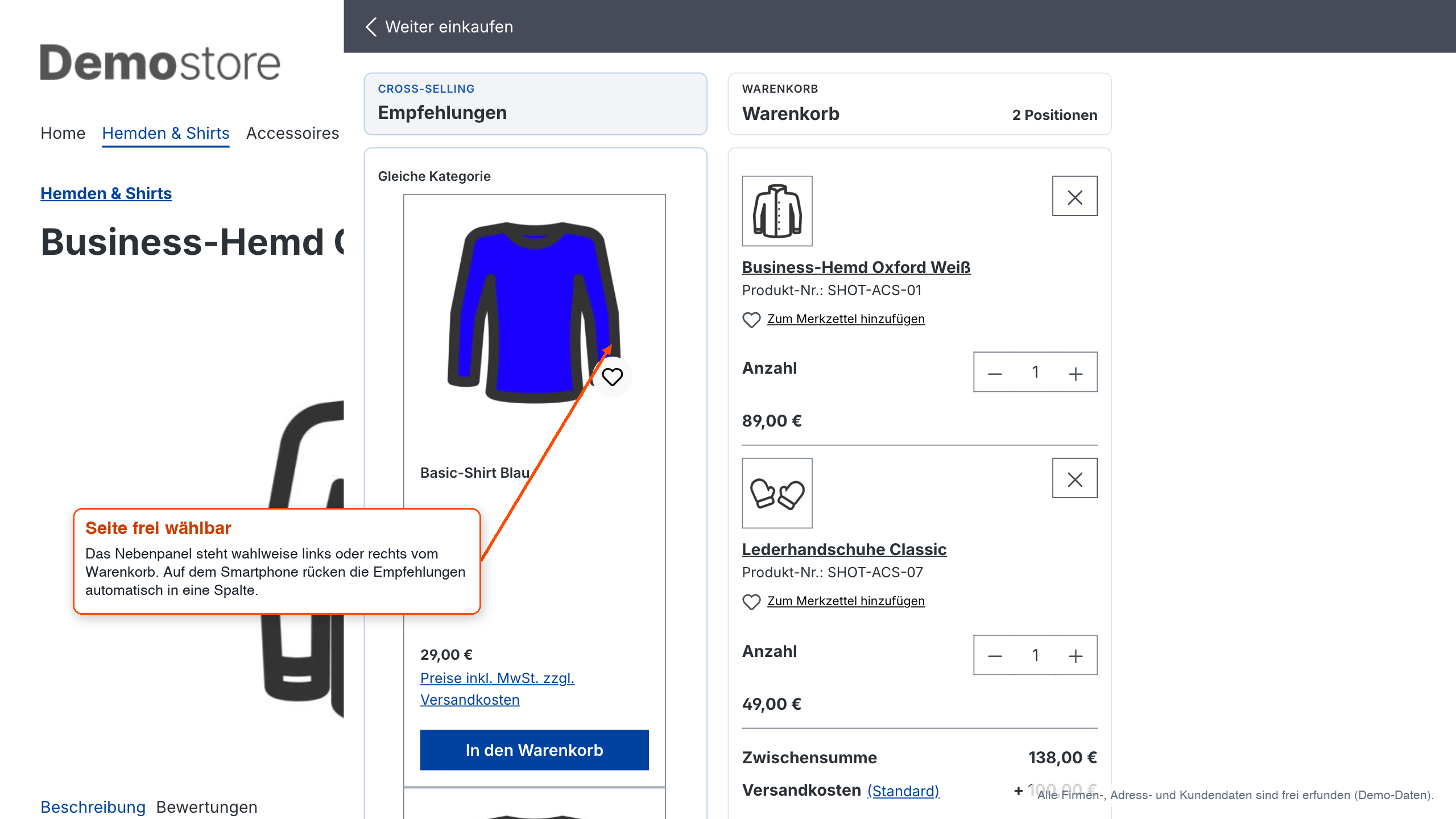Add Basic-Shirt Blau to wishlist via heart icon
This screenshot has width=1456, height=819.
pyautogui.click(x=612, y=377)
